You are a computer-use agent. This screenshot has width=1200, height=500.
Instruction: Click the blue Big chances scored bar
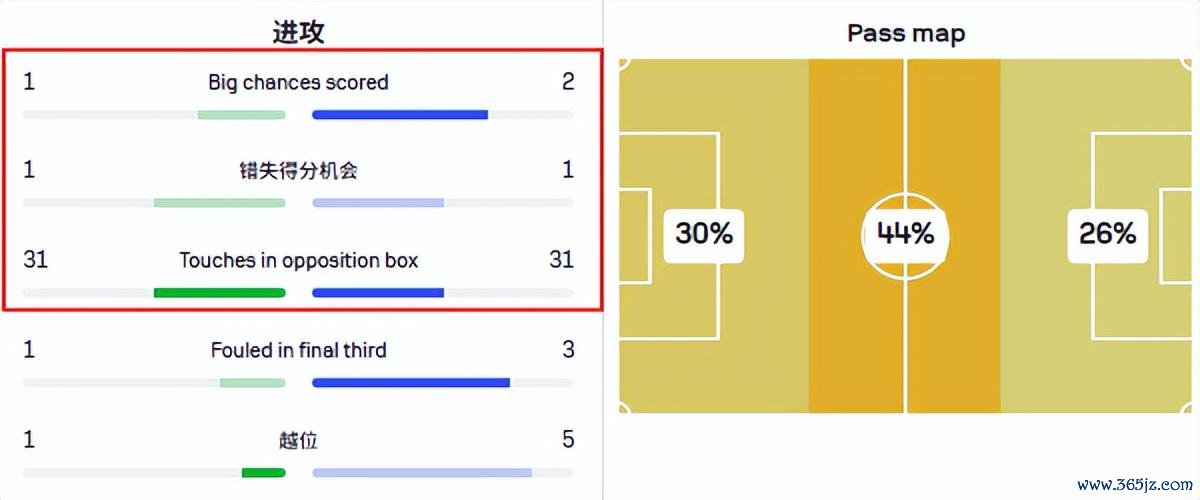[x=400, y=115]
